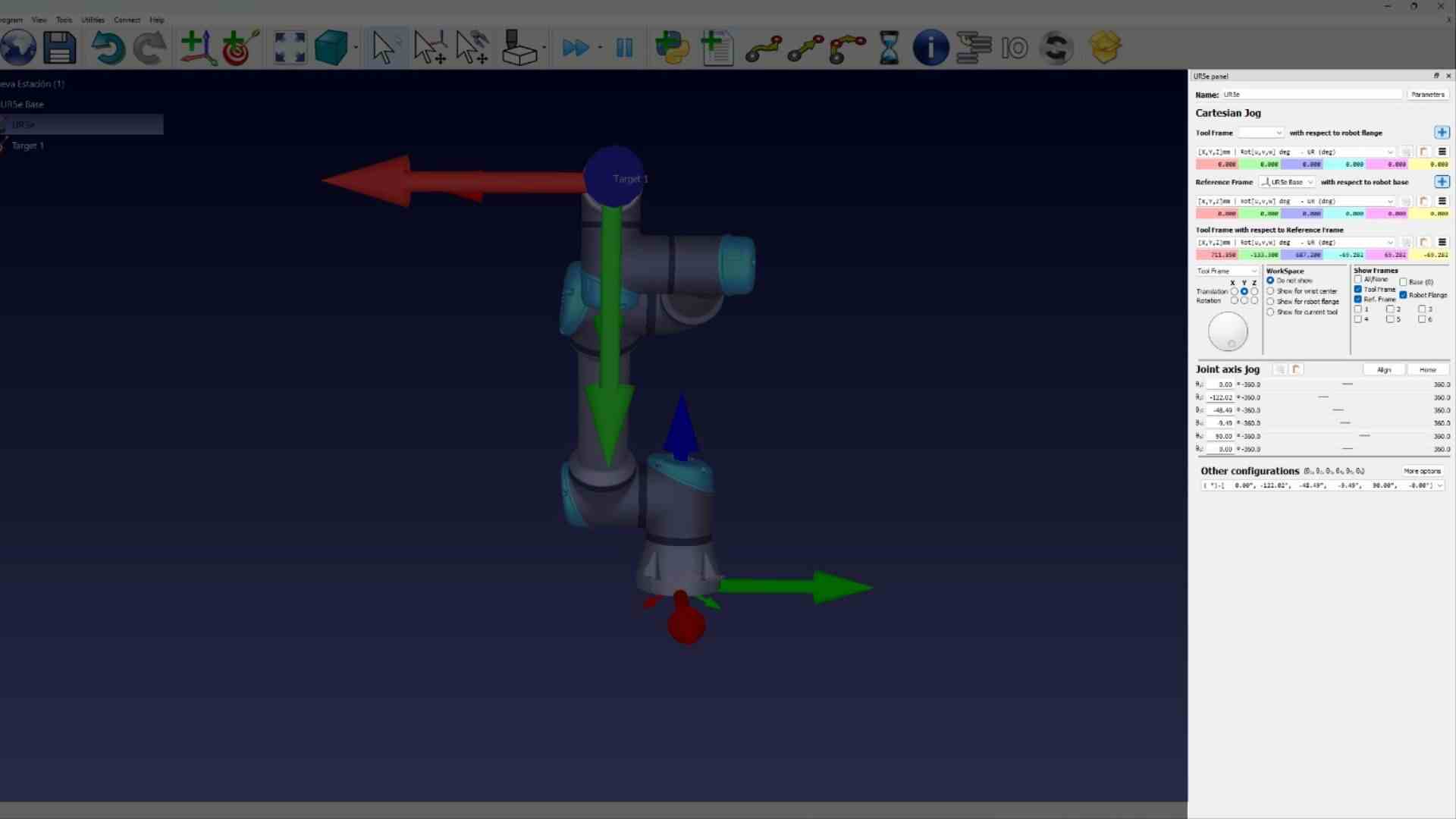Open the Help menu
Image resolution: width=1456 pixels, height=819 pixels.
157,20
